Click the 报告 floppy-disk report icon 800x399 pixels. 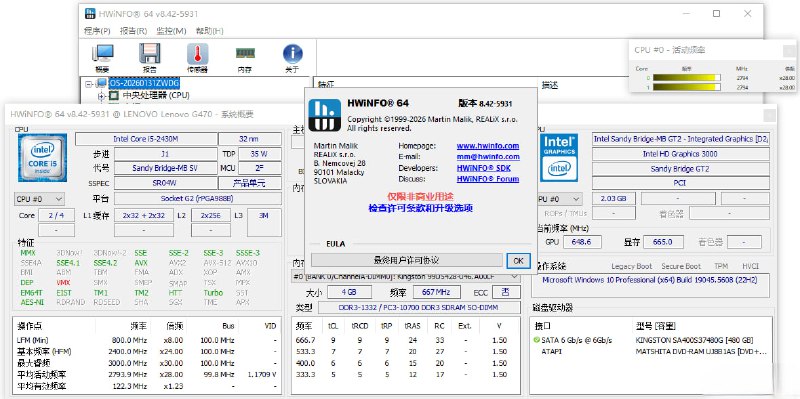[x=149, y=54]
